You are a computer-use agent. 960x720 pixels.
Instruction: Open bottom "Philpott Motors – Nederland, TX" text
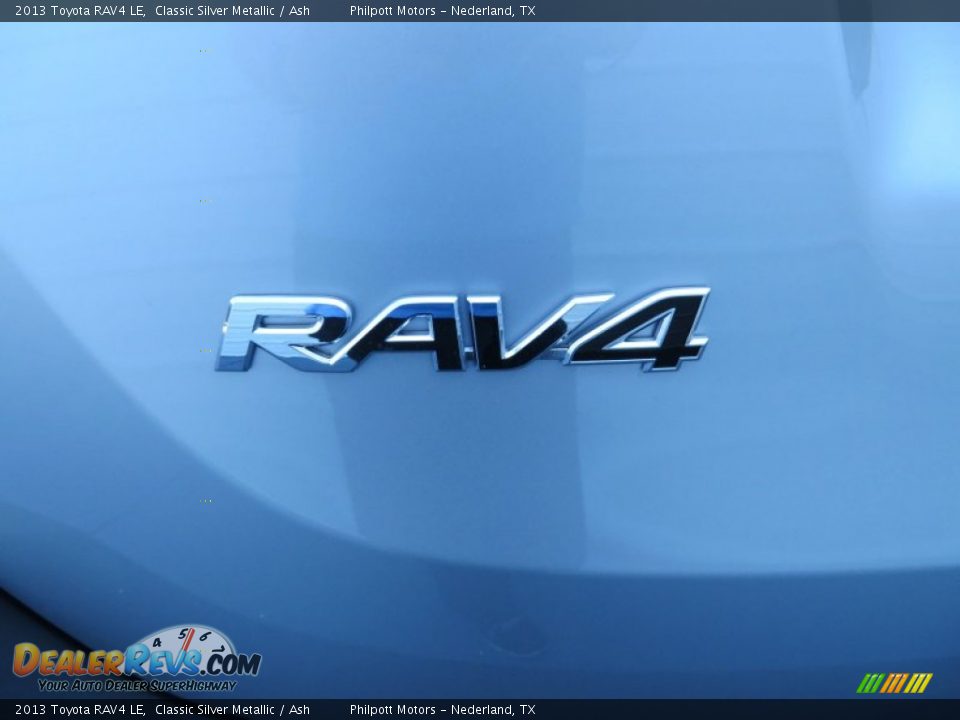coord(442,710)
